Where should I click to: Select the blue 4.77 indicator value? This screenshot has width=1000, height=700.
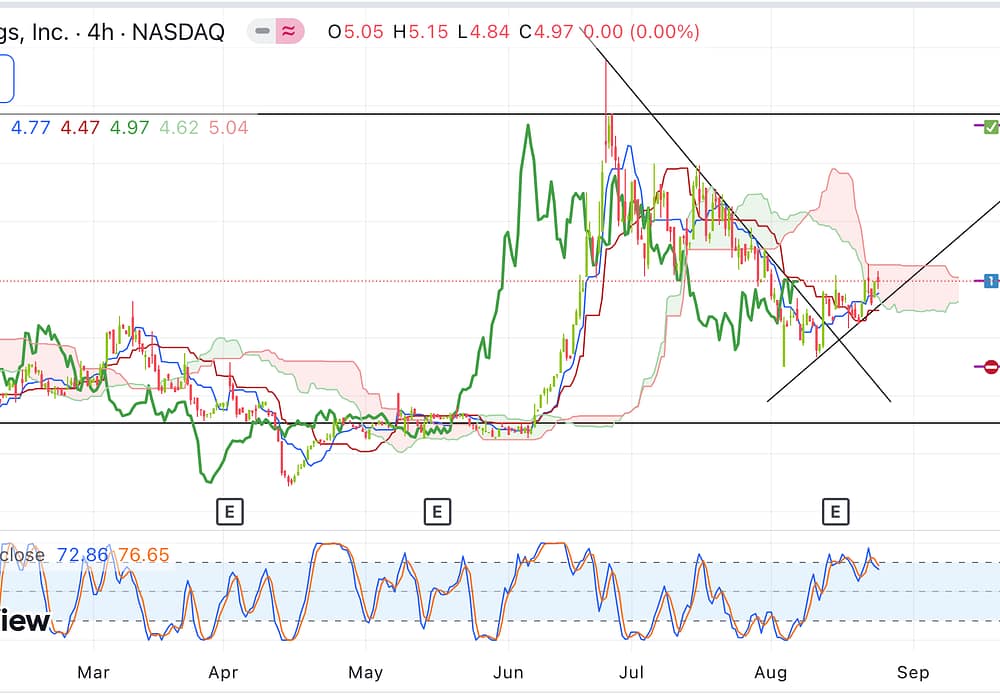tap(30, 128)
